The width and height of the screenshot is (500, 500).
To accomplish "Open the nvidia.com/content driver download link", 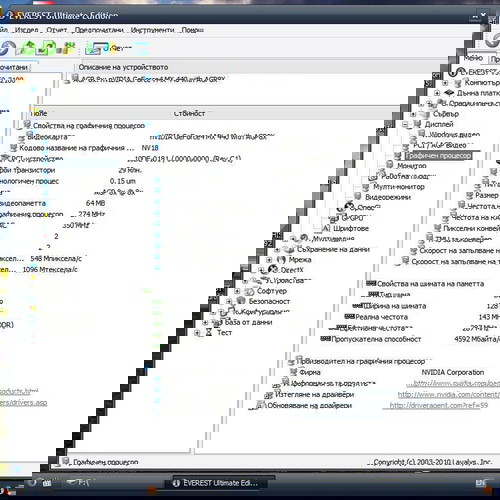I will click(x=449, y=394).
